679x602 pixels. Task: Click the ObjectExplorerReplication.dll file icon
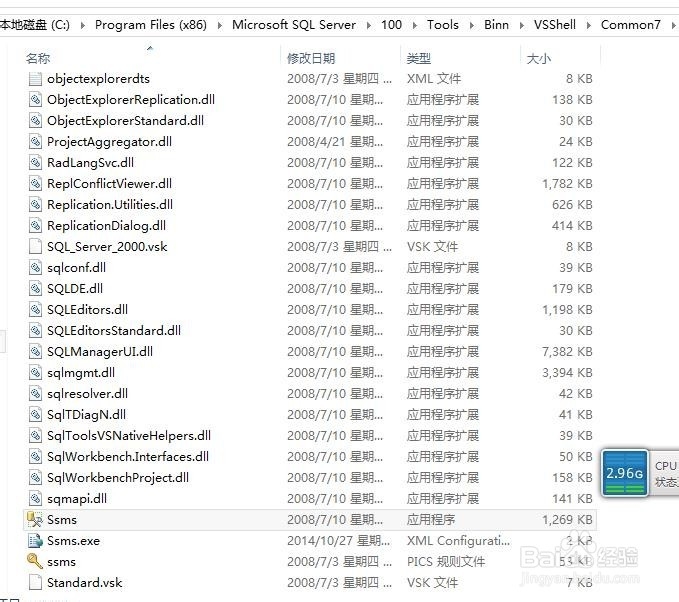(x=35, y=100)
